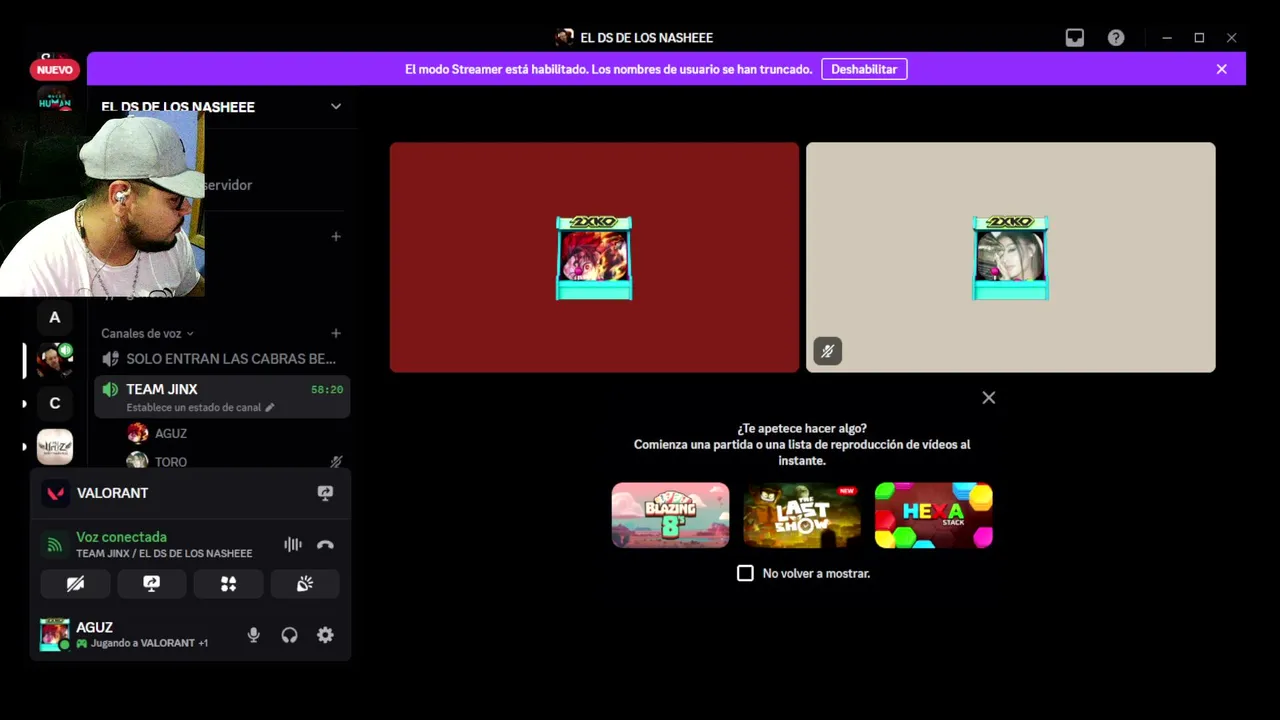The image size is (1280, 720).
Task: Open the help question mark icon
Action: [x=1116, y=38]
